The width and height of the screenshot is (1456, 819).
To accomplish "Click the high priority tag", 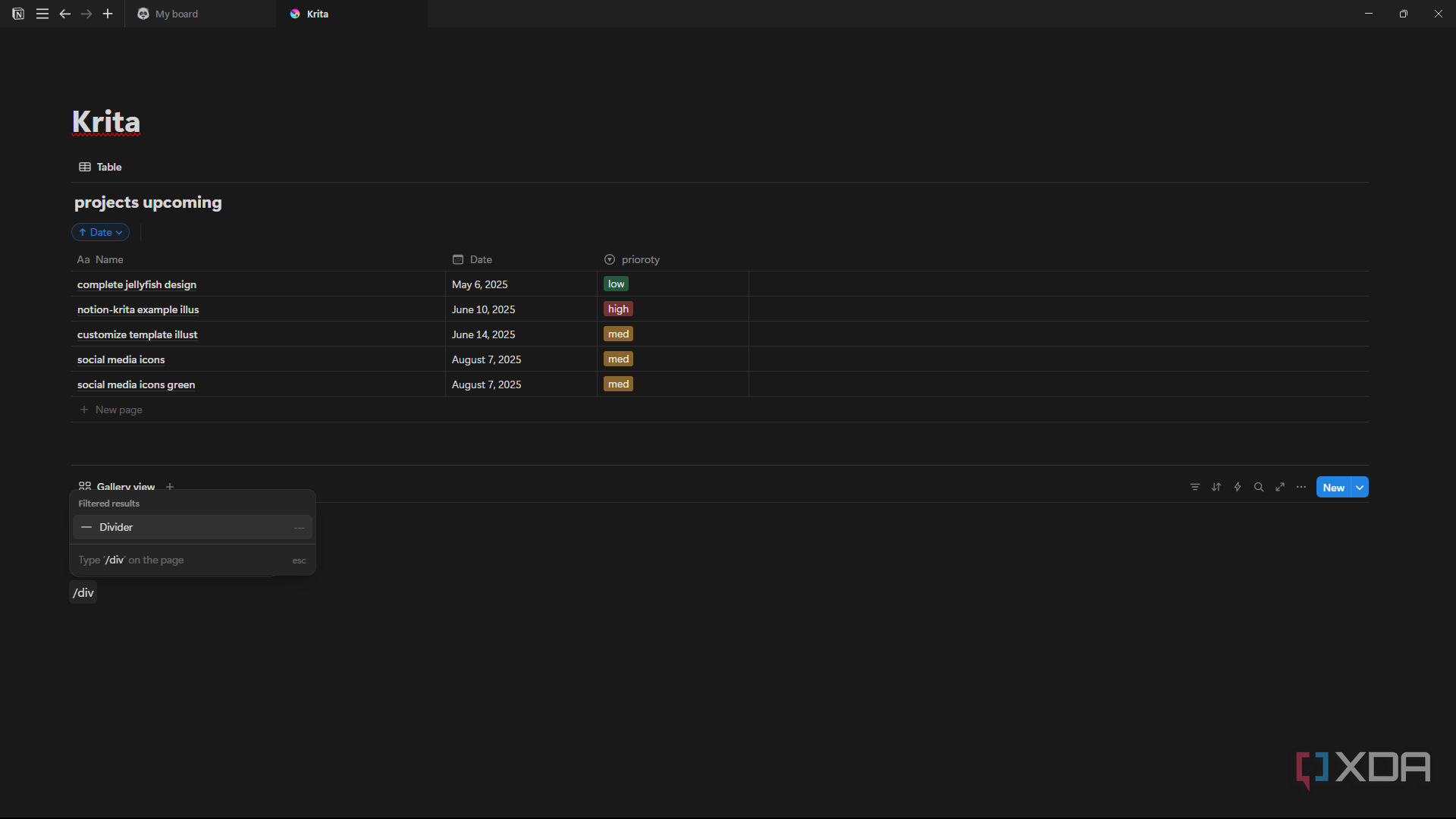I will [618, 309].
